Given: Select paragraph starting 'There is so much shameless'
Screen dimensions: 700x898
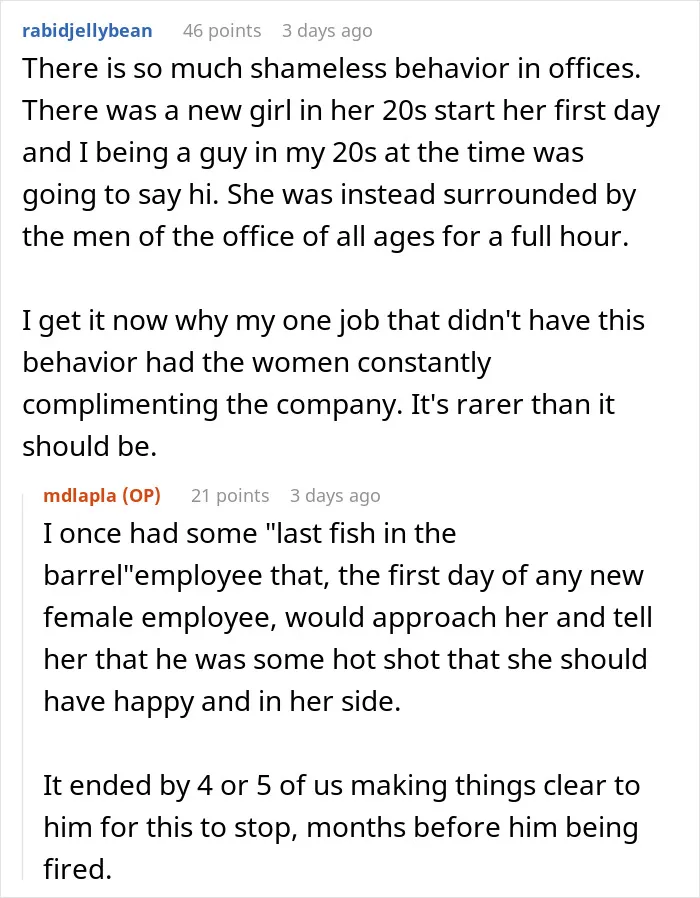Looking at the screenshot, I should pyautogui.click(x=341, y=152).
